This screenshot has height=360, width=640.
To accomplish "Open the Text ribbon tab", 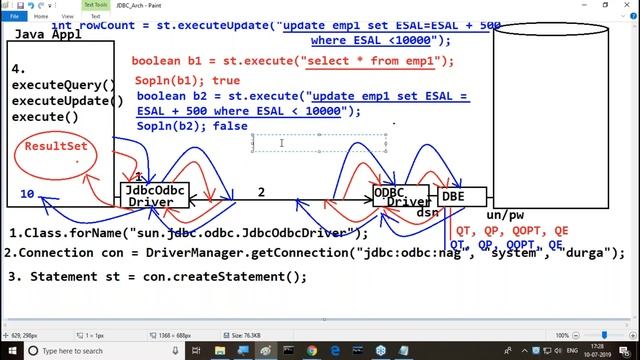I will pyautogui.click(x=96, y=16).
